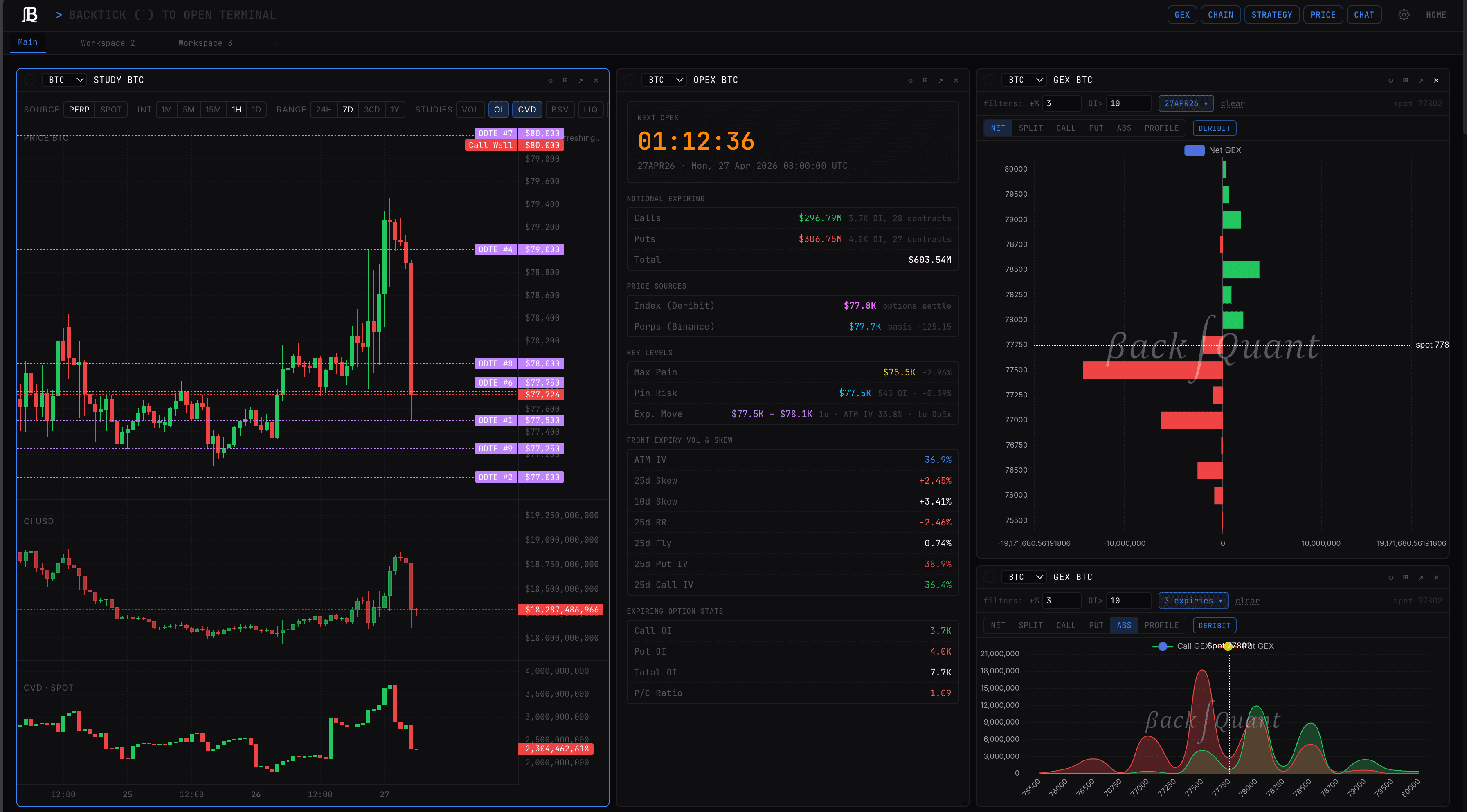This screenshot has height=812, width=1467.
Task: Click the HOME link
Action: click(x=1435, y=15)
